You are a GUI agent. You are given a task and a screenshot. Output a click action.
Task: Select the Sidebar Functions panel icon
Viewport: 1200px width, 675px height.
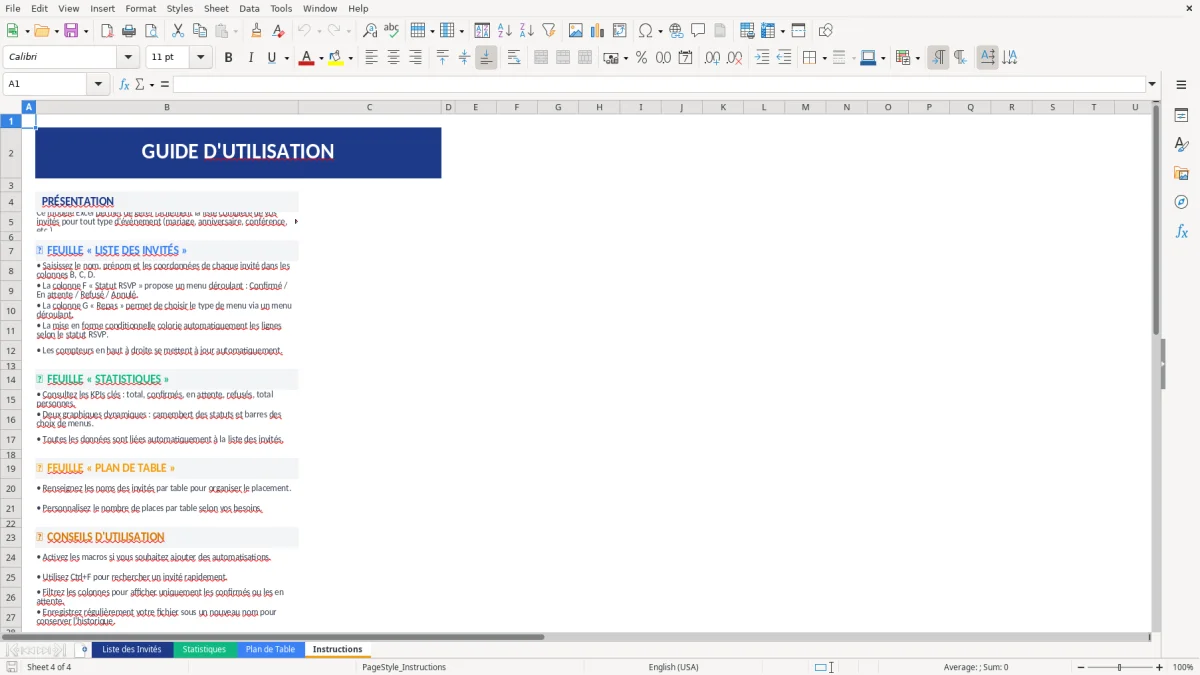1182,231
